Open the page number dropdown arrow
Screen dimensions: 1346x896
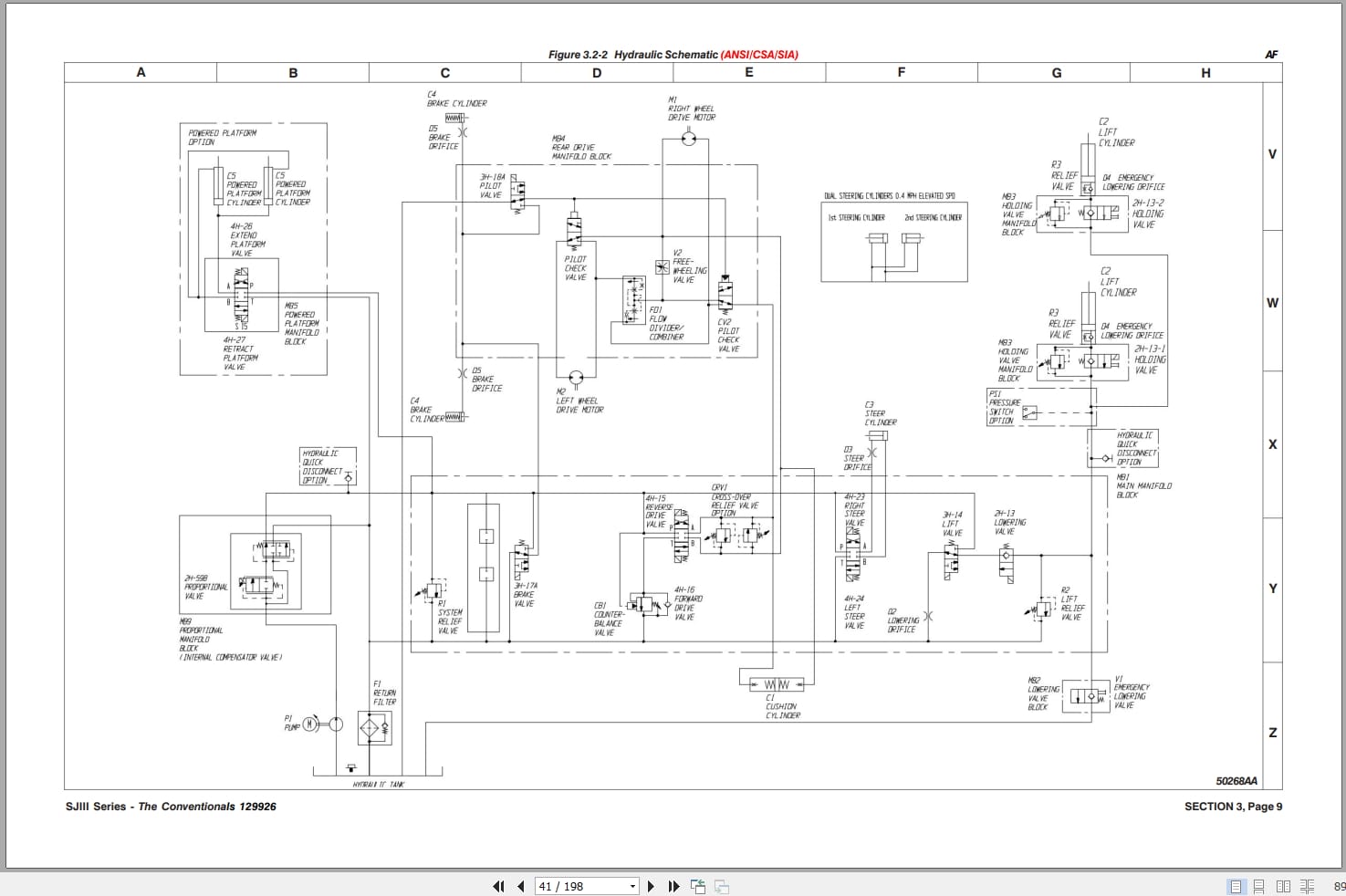click(632, 886)
